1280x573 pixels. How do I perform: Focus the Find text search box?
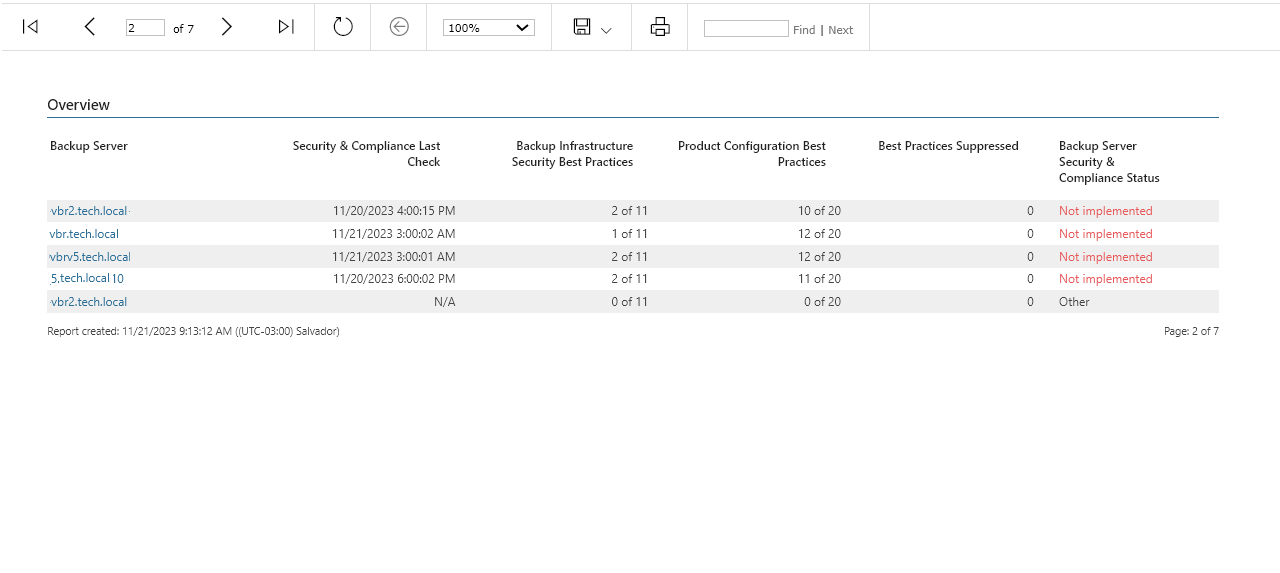point(746,29)
